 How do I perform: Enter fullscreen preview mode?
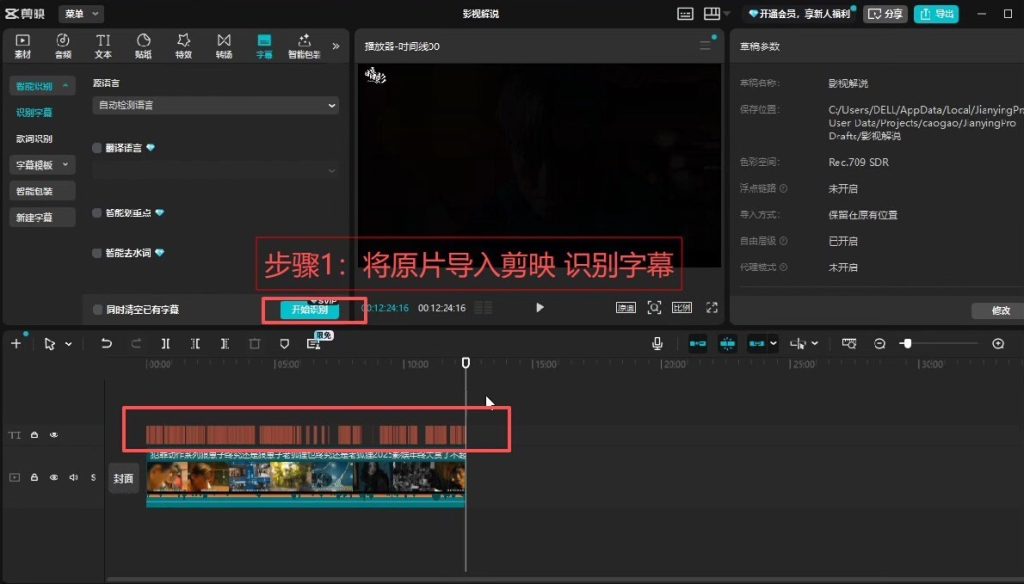[x=712, y=308]
